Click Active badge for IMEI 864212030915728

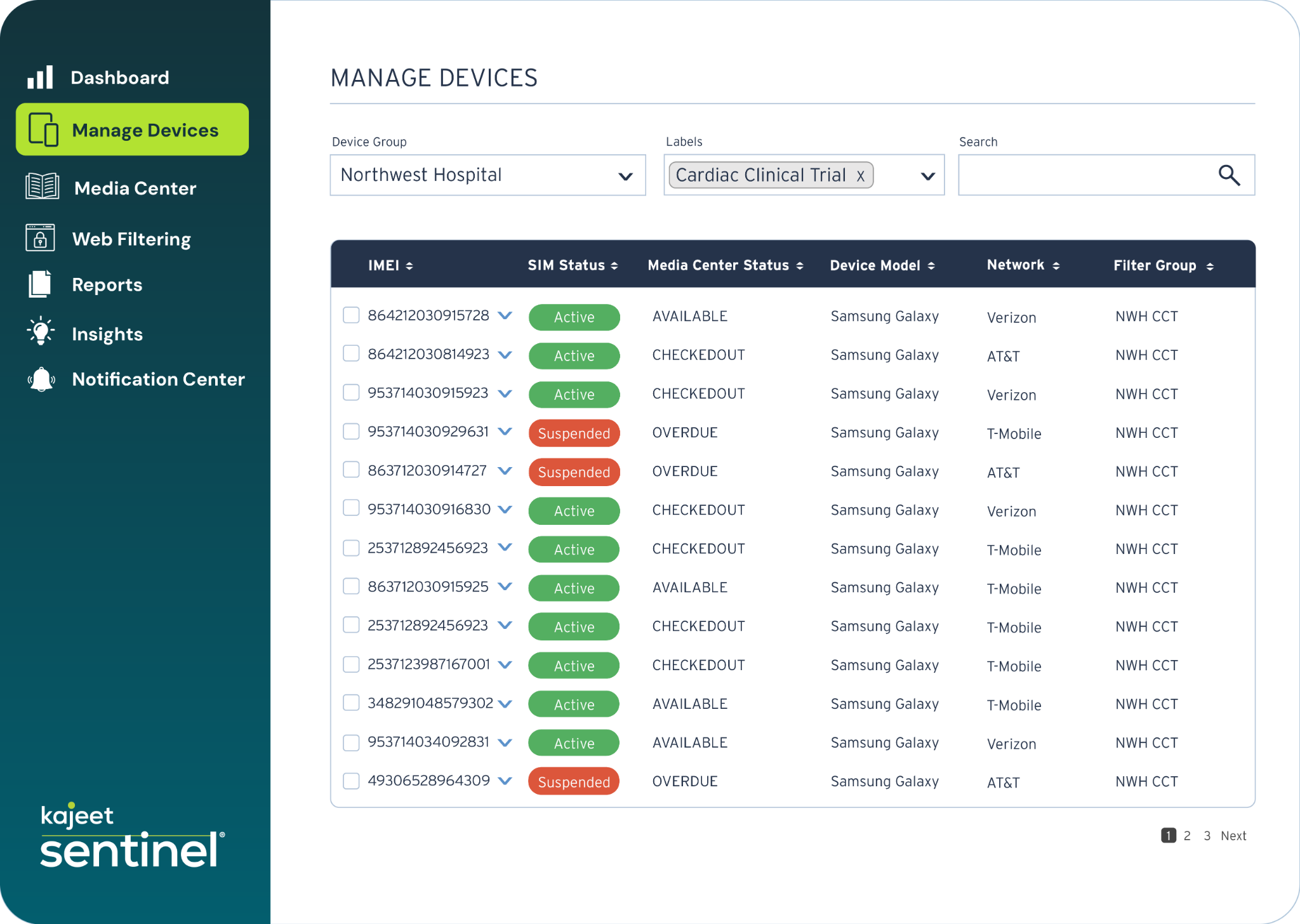(574, 317)
